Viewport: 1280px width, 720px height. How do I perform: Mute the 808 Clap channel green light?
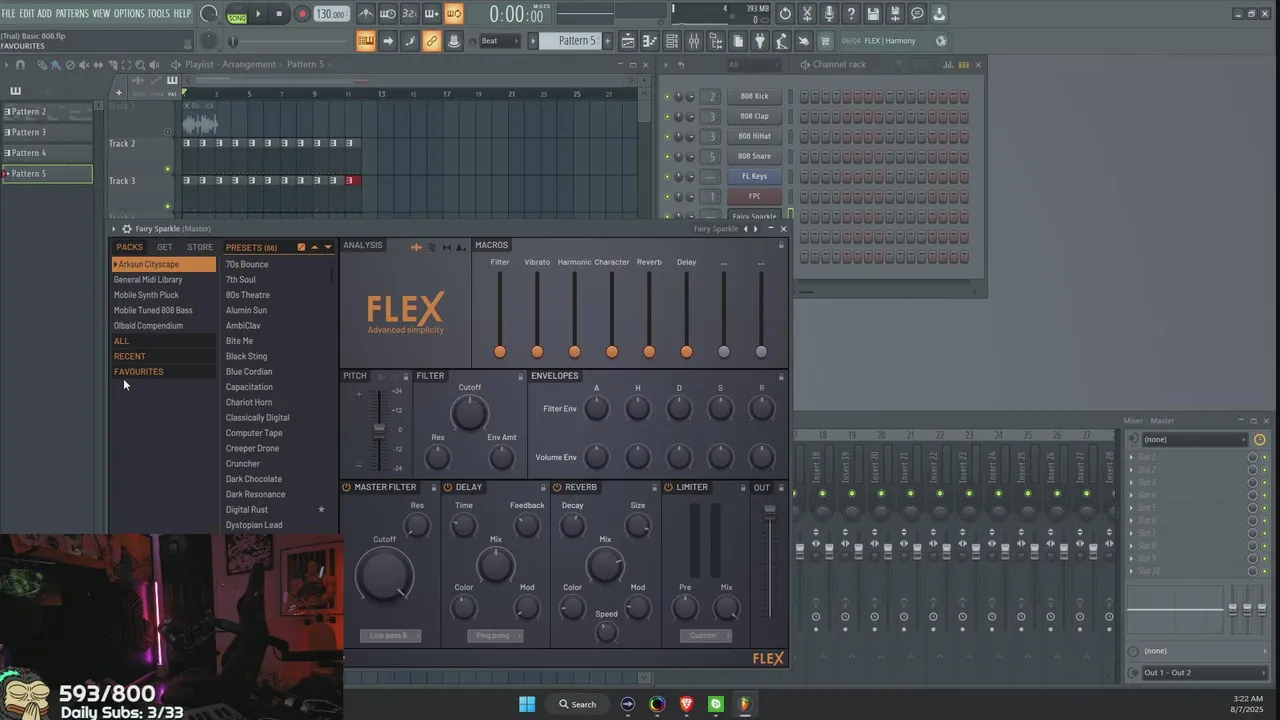point(667,117)
